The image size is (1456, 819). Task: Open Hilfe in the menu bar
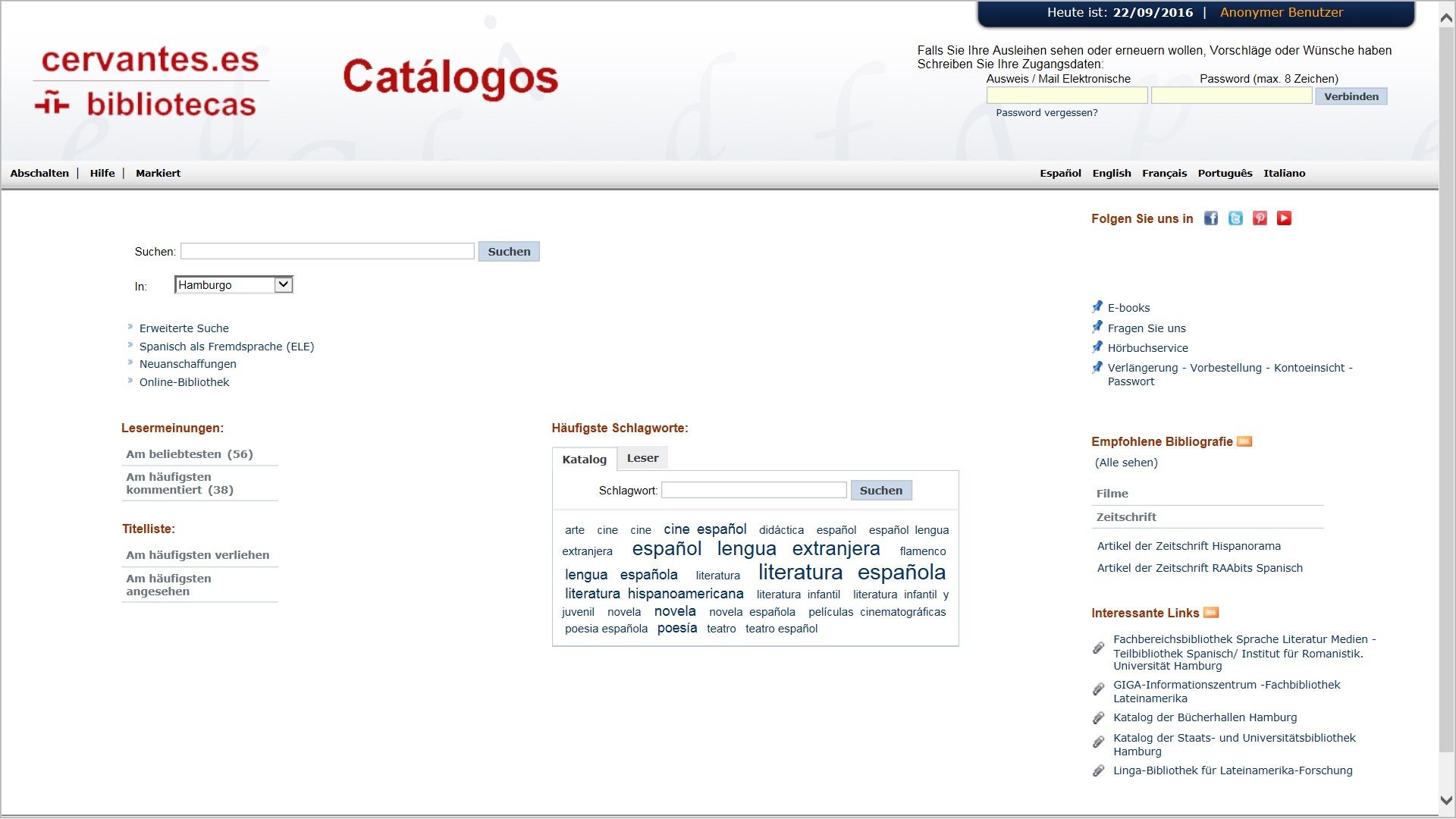click(102, 174)
